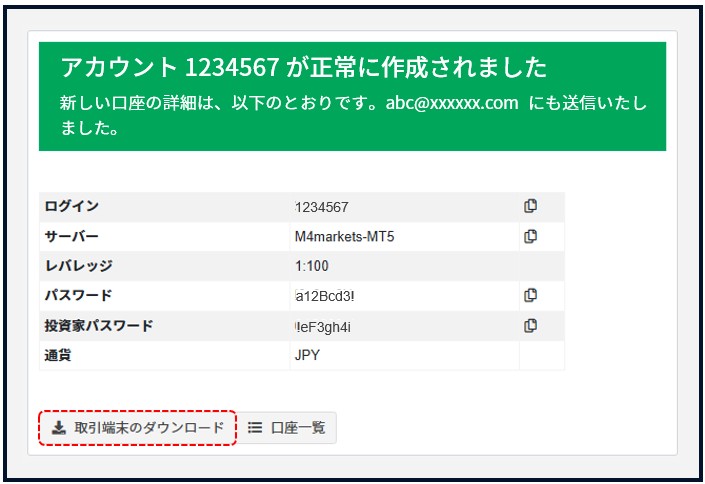
Task: Open the 口座一覧 account list
Action: click(x=288, y=428)
